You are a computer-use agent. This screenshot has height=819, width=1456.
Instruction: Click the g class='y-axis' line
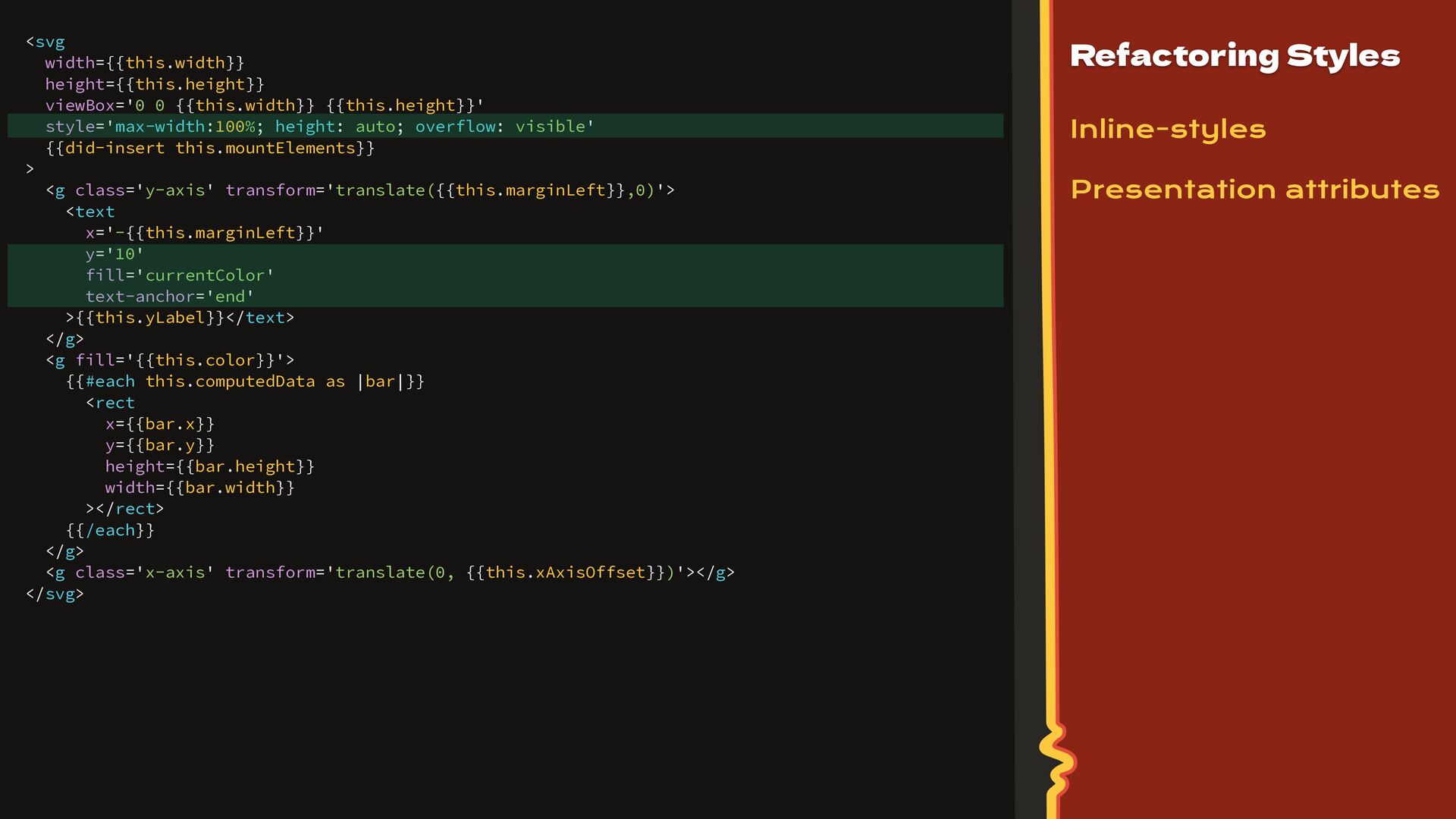pyautogui.click(x=360, y=190)
